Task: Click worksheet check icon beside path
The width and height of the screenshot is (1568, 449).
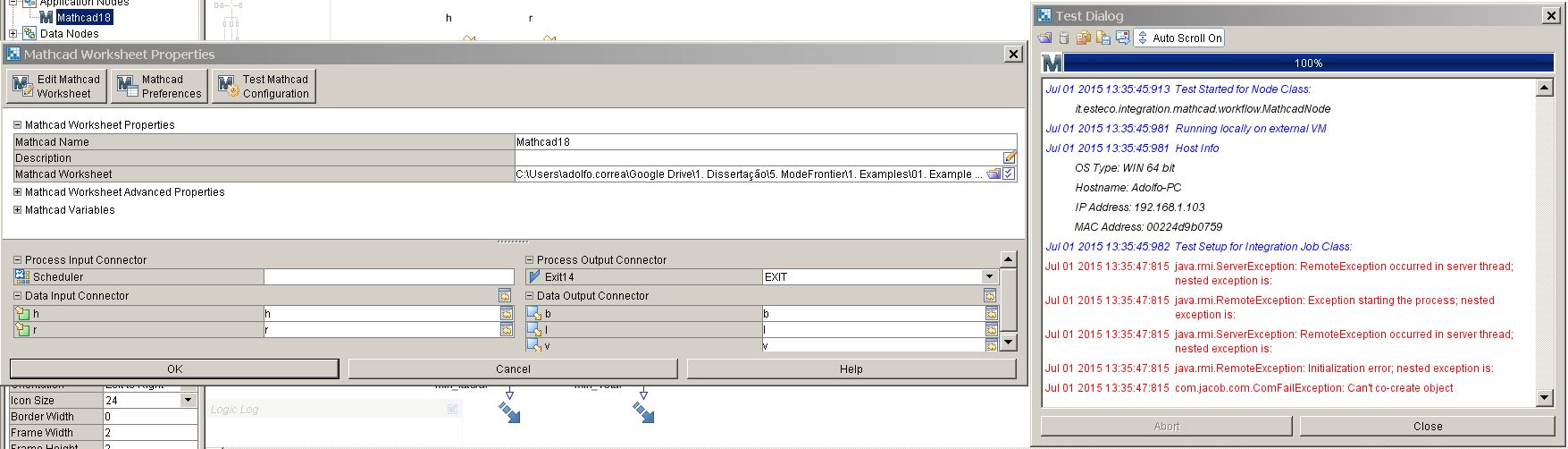Action: click(1009, 174)
